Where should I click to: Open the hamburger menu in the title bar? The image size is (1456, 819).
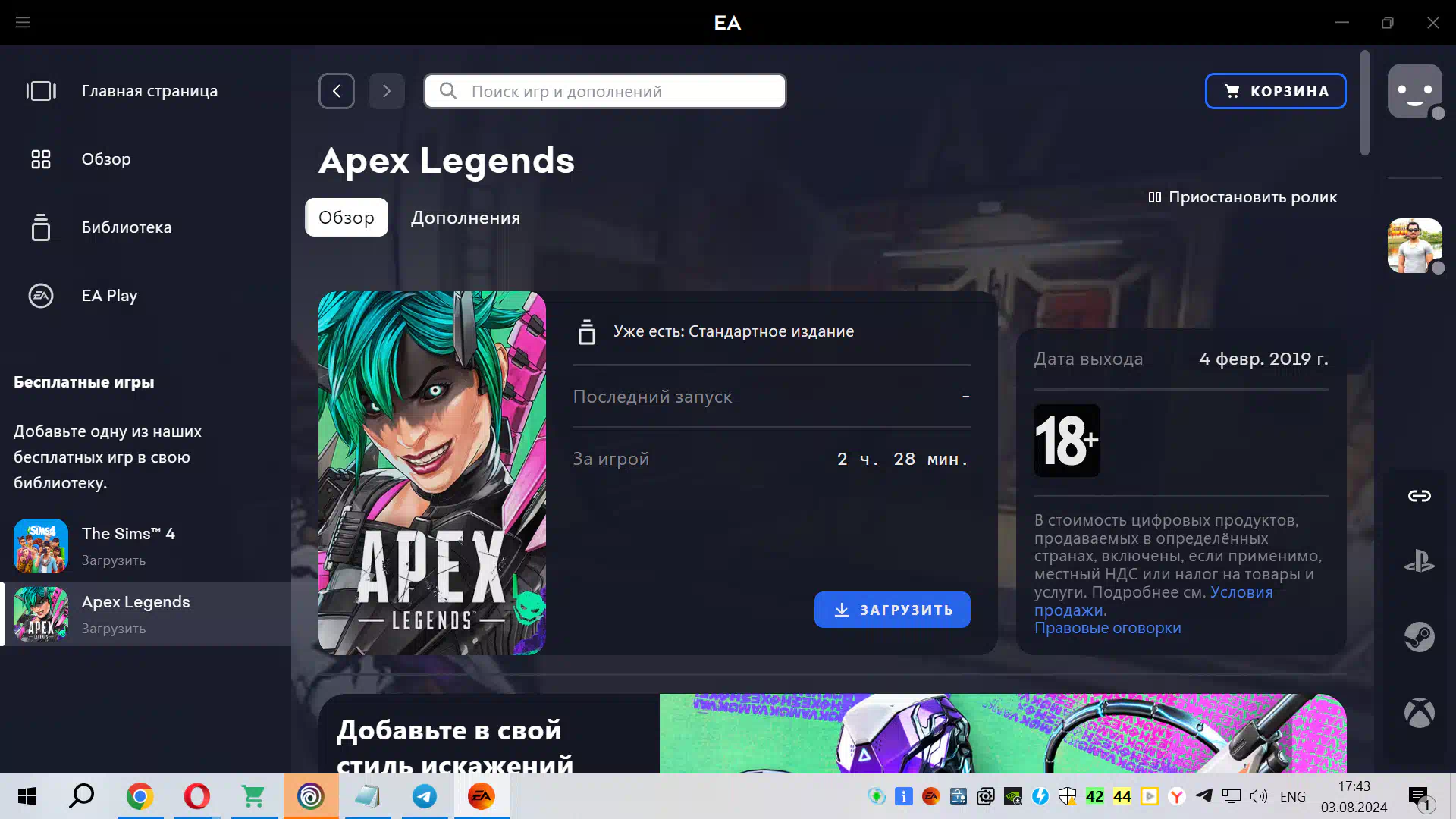coord(23,23)
